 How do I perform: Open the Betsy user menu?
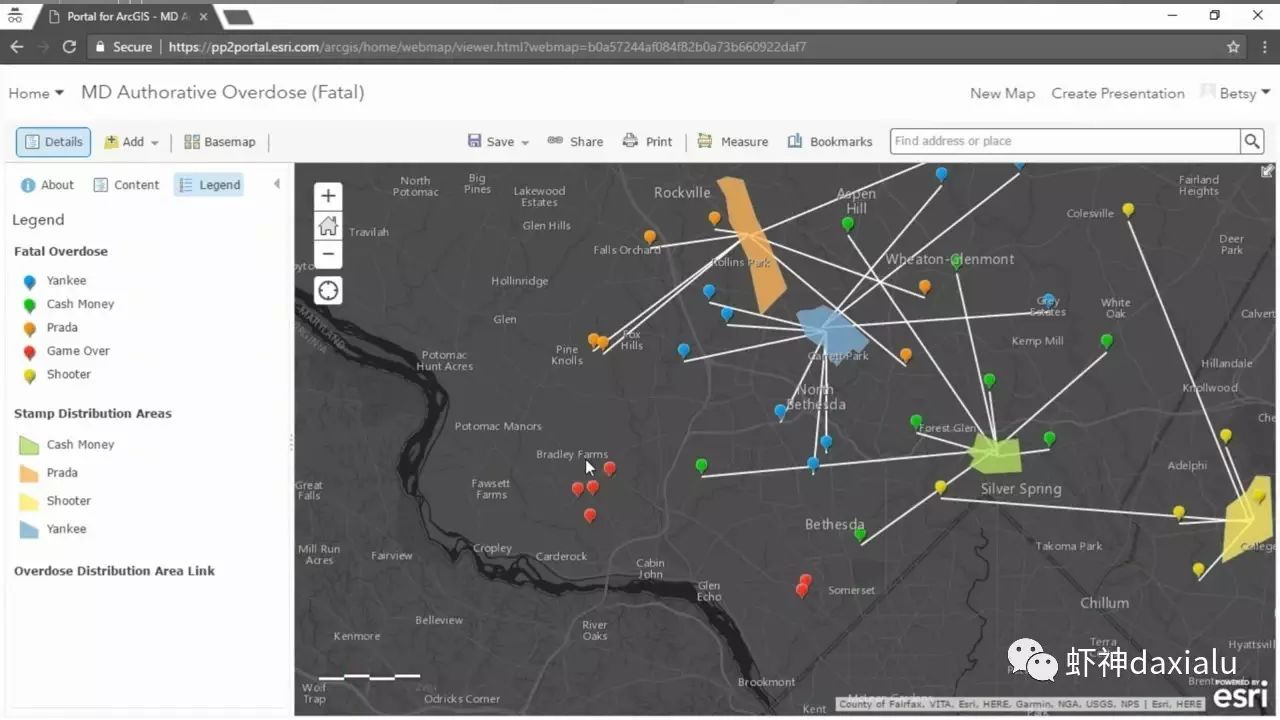[1236, 93]
